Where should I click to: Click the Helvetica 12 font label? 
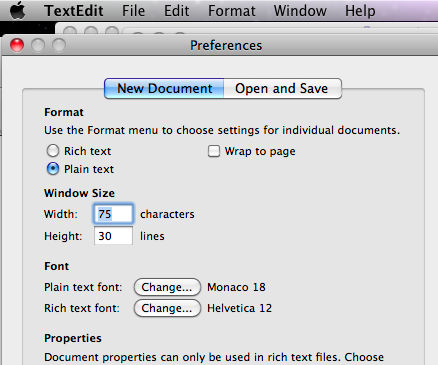click(x=239, y=308)
